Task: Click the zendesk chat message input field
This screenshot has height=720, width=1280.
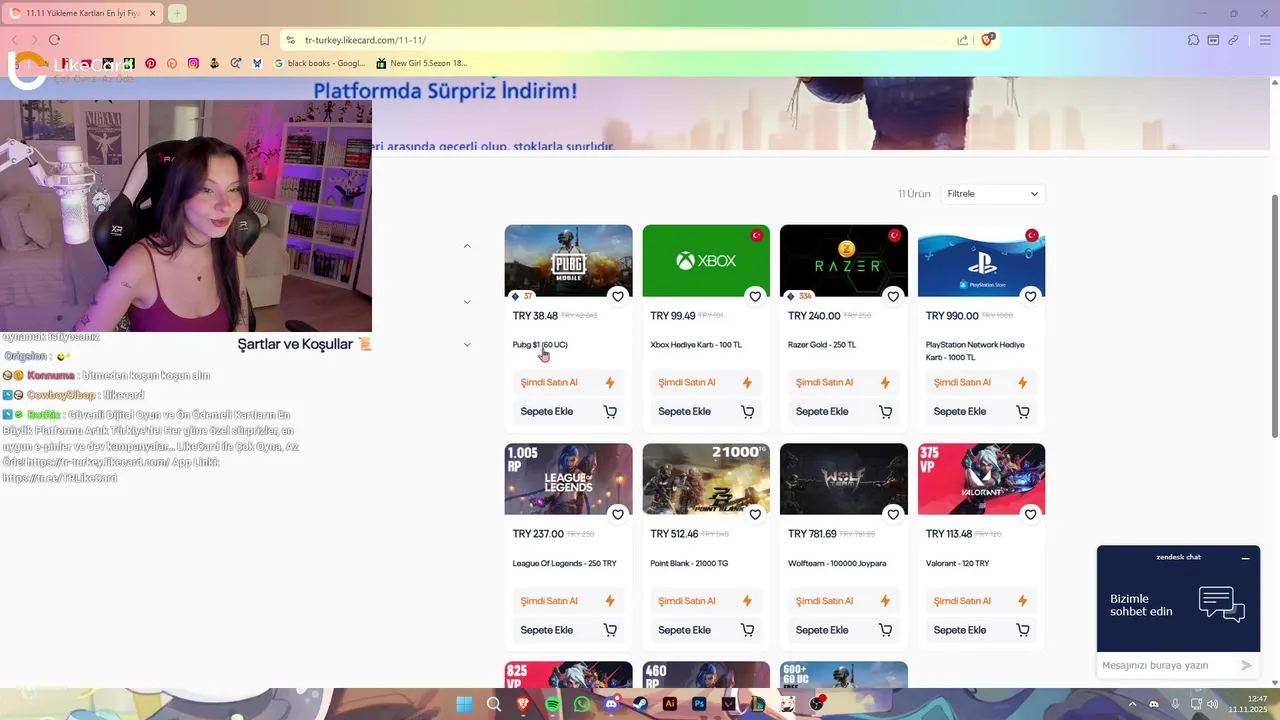Action: point(1165,665)
